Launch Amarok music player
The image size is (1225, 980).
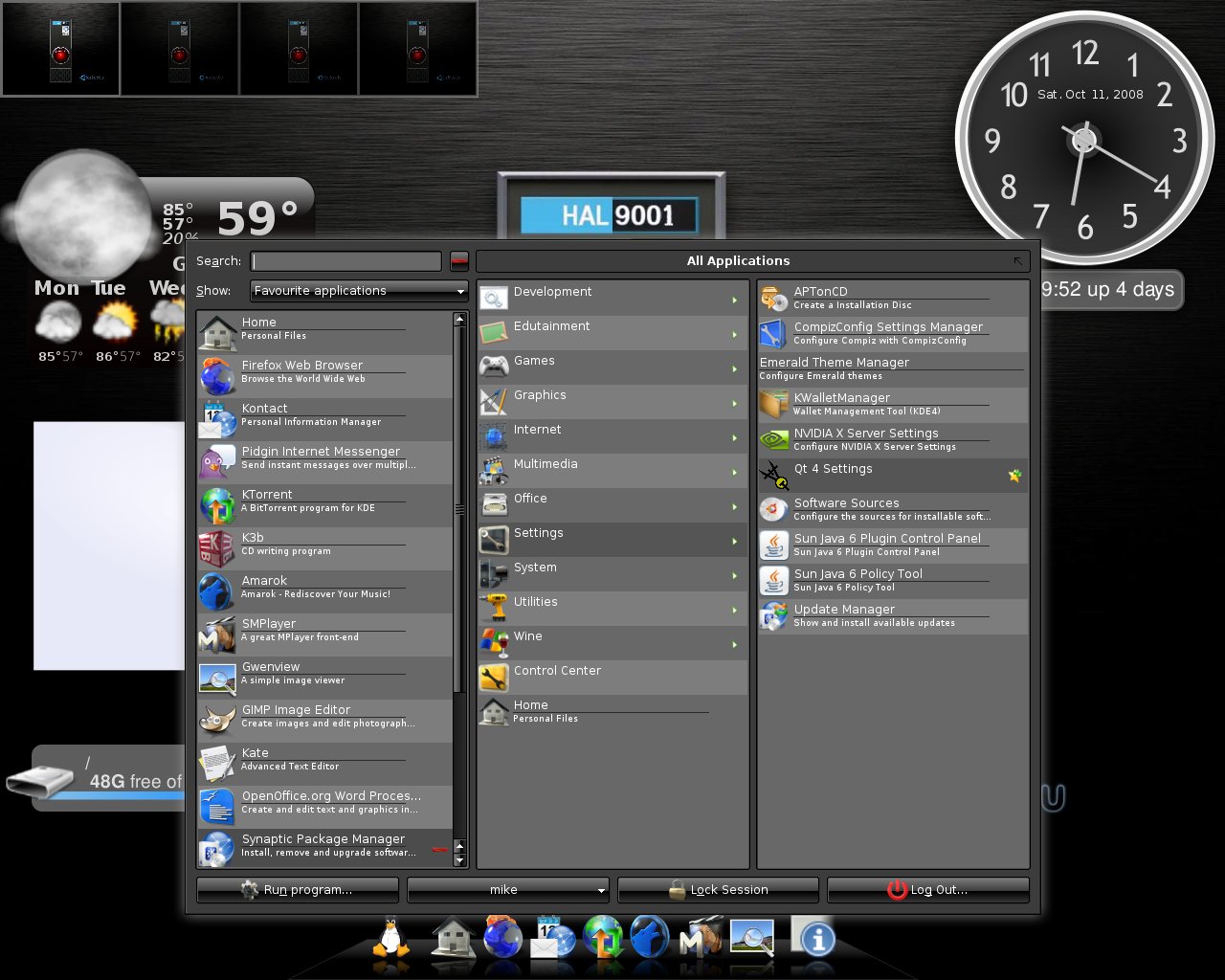[324, 591]
